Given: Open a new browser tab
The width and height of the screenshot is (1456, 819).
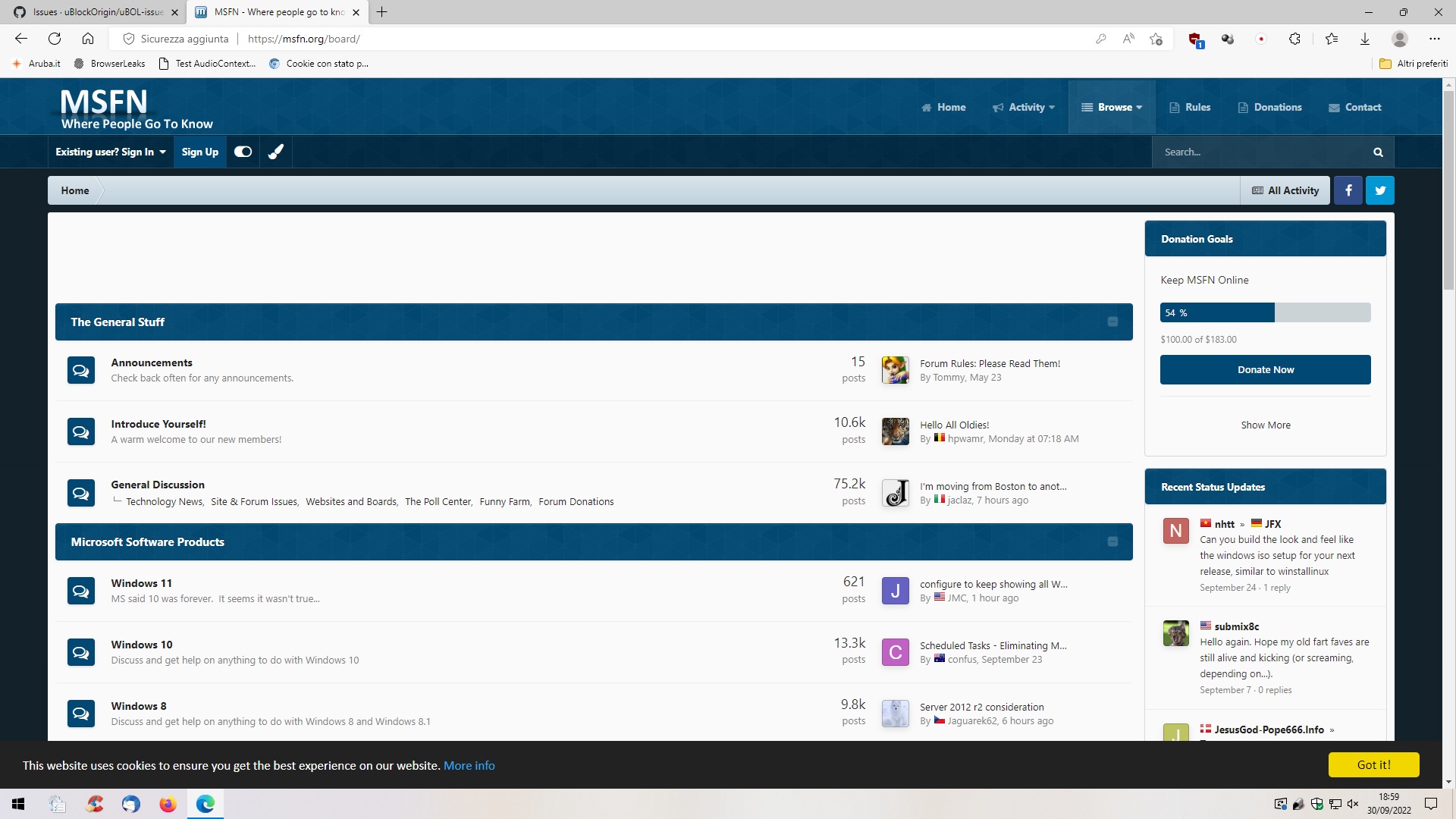Looking at the screenshot, I should pos(382,12).
